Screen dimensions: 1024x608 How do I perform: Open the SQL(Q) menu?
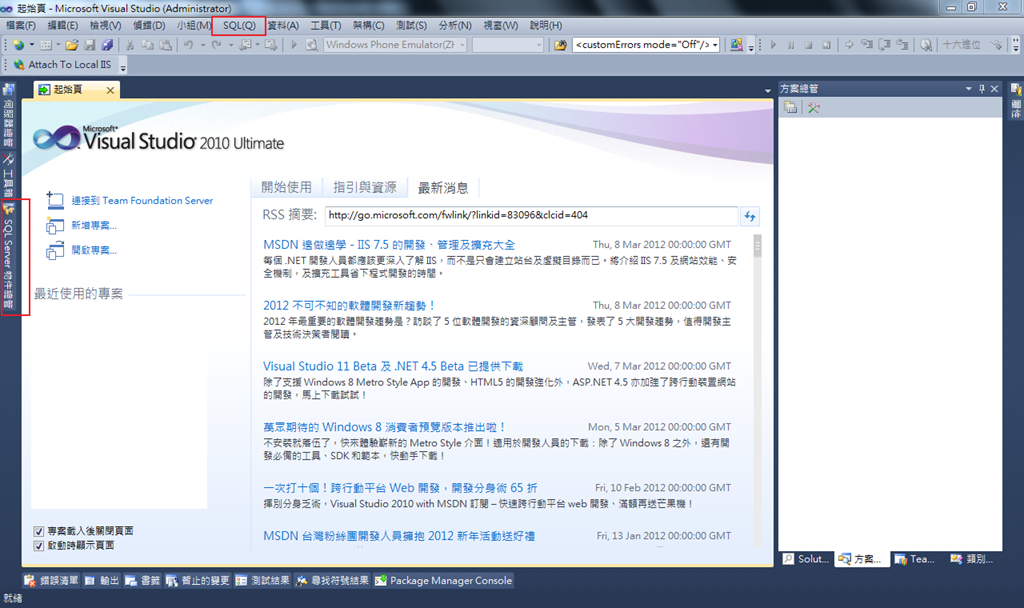(x=239, y=25)
